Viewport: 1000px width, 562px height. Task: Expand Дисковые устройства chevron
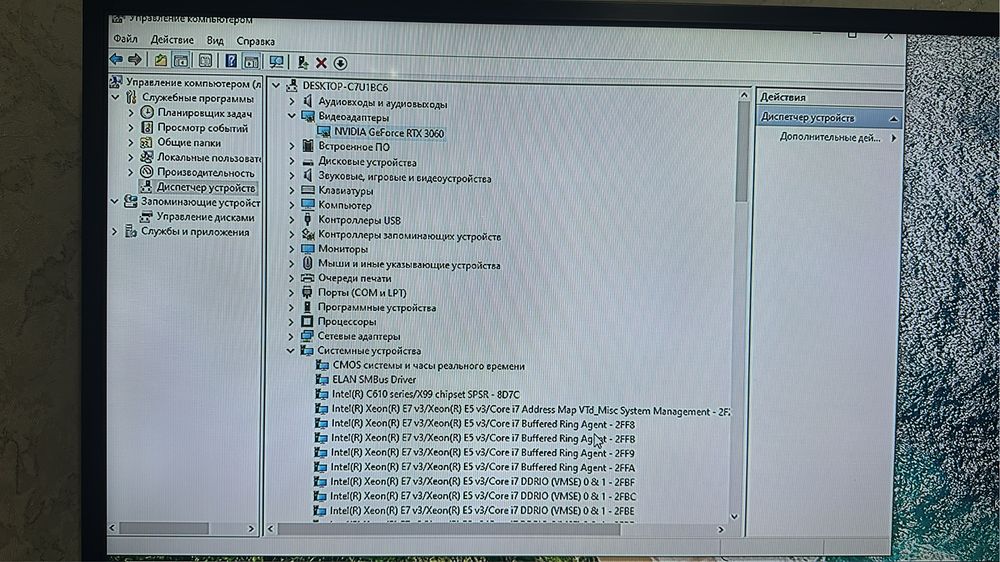click(291, 162)
